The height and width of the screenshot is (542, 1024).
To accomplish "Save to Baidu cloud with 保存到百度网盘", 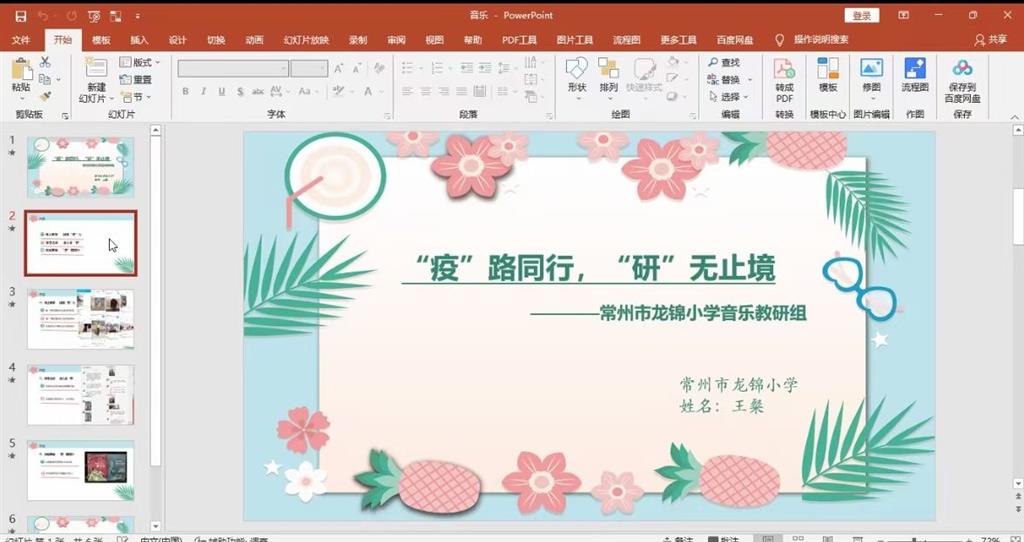I will pyautogui.click(x=963, y=80).
